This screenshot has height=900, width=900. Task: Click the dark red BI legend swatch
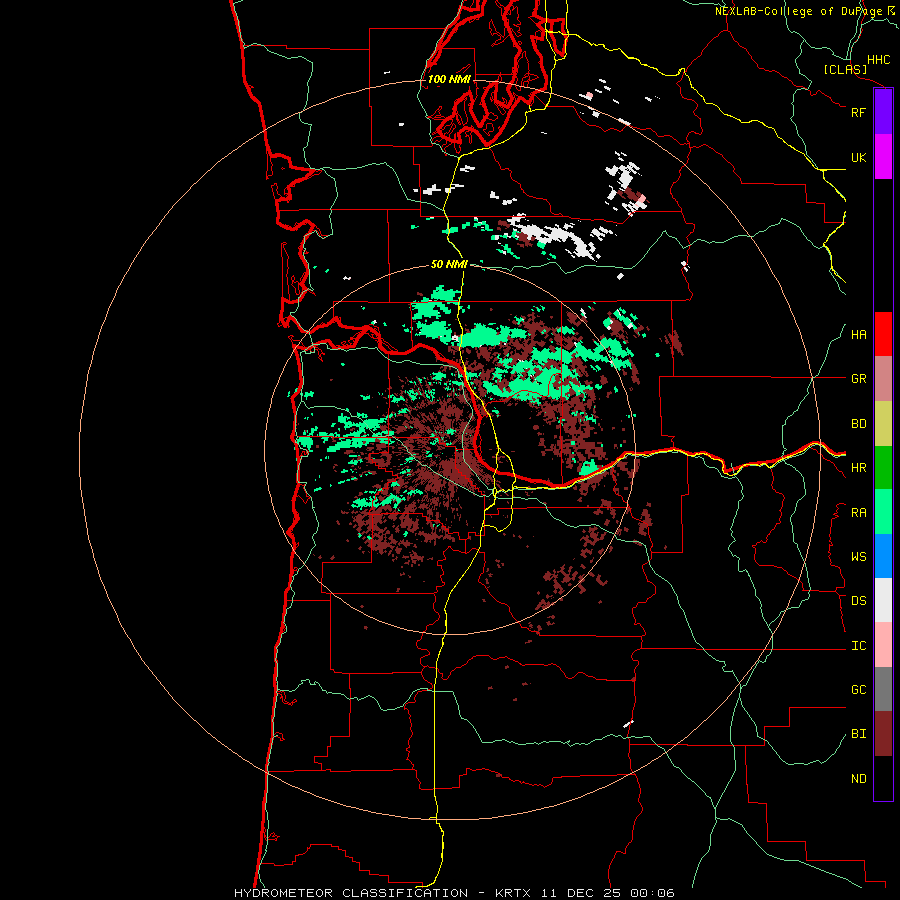click(883, 734)
